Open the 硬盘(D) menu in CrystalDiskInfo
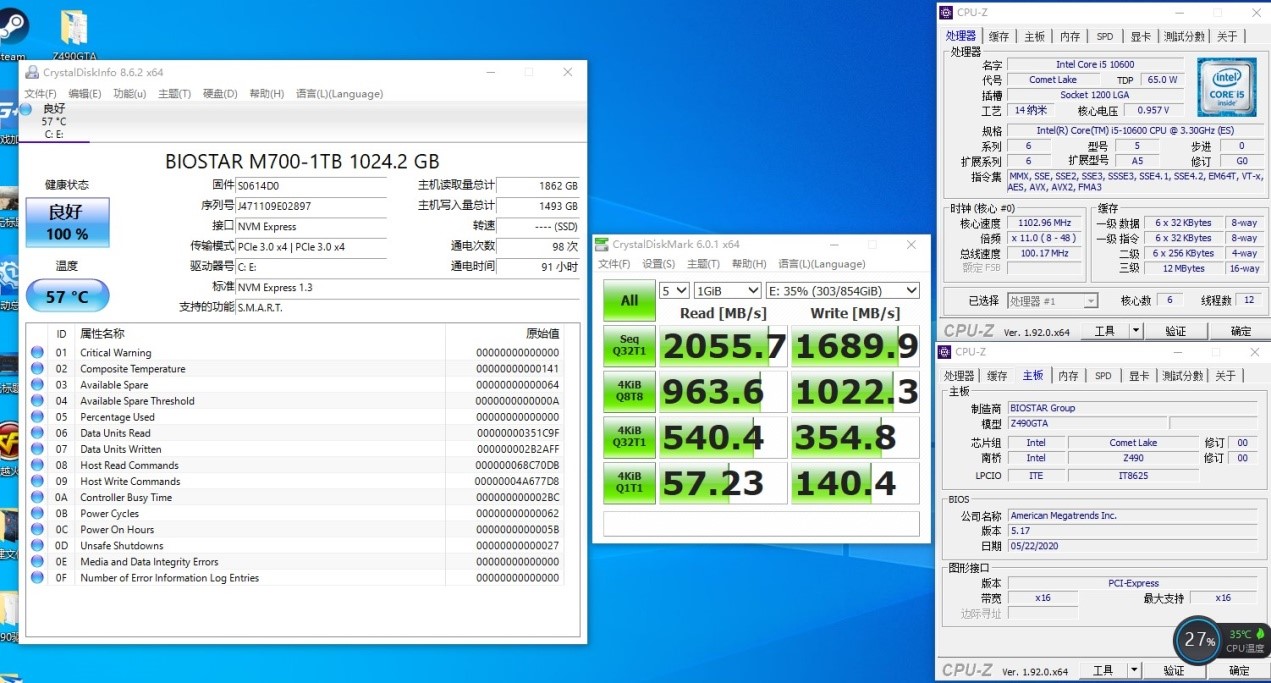The image size is (1271, 683). point(220,94)
